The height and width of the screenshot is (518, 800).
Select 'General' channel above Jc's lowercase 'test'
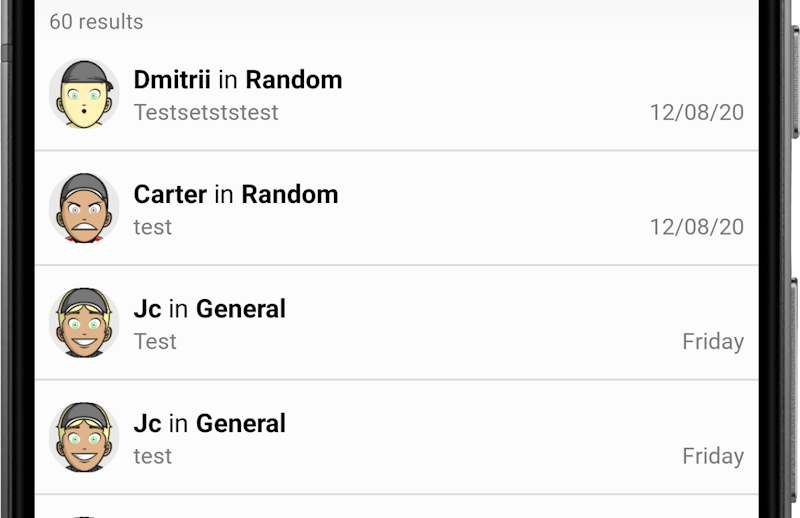(241, 424)
